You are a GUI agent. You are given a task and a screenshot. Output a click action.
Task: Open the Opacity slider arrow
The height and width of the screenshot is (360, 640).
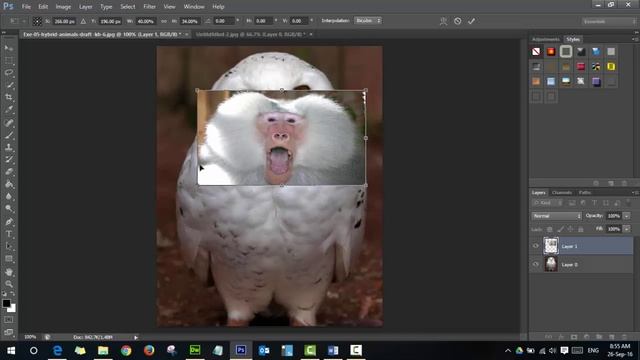point(627,216)
